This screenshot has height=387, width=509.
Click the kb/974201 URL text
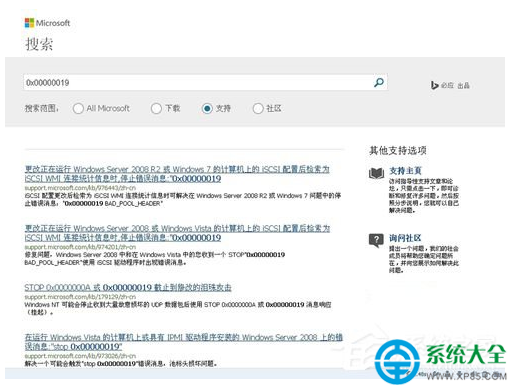click(80, 247)
